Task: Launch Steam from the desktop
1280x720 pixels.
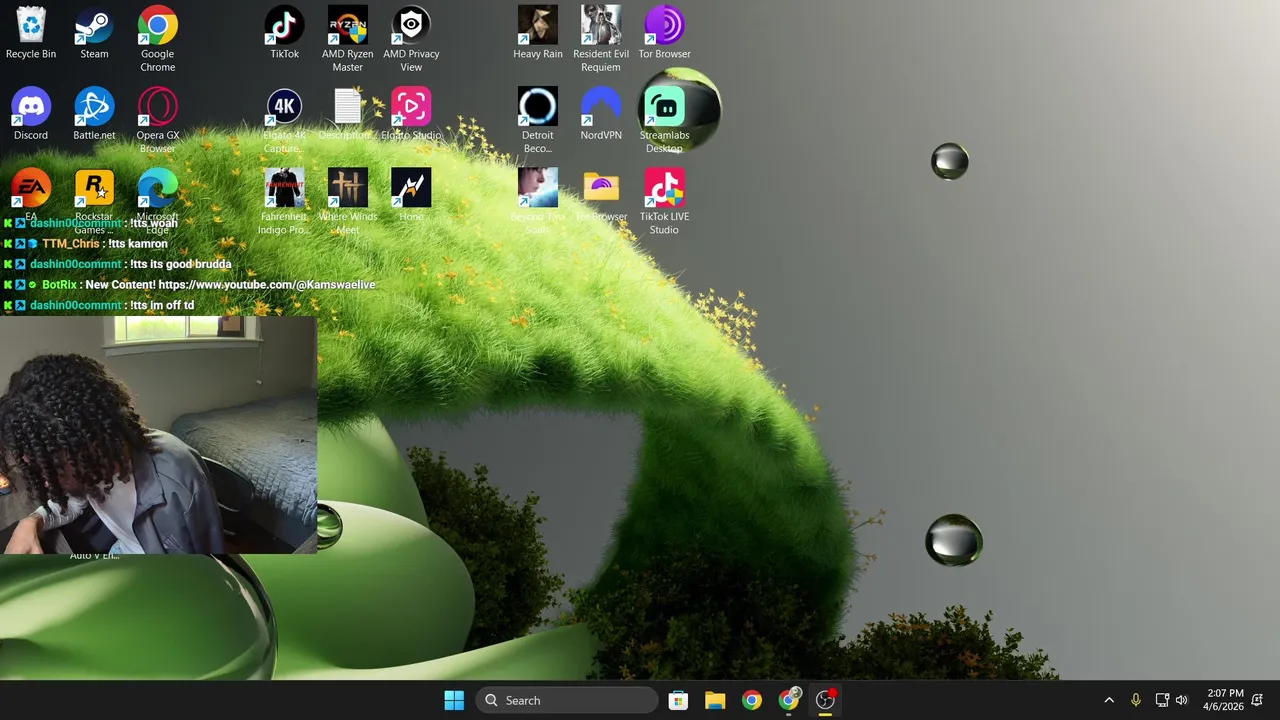Action: (94, 33)
